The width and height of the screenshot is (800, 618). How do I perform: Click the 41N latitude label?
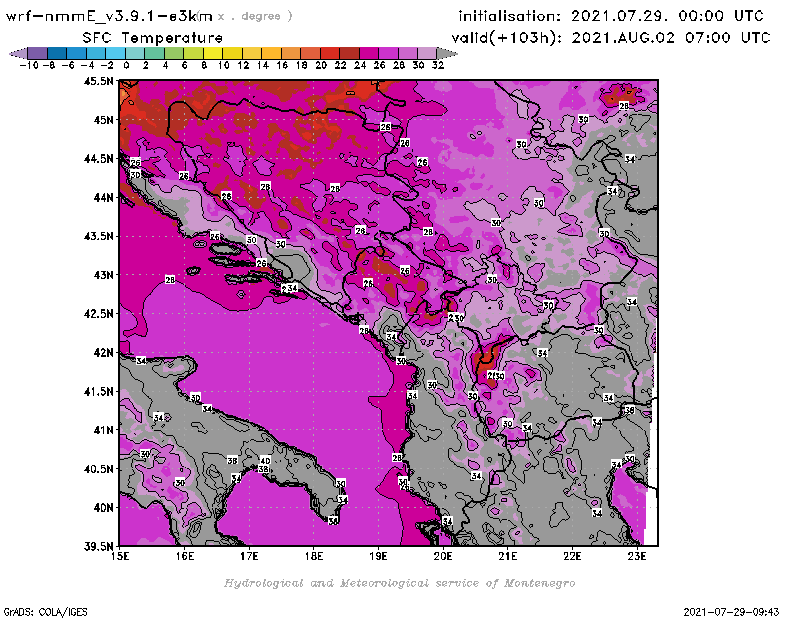(104, 430)
